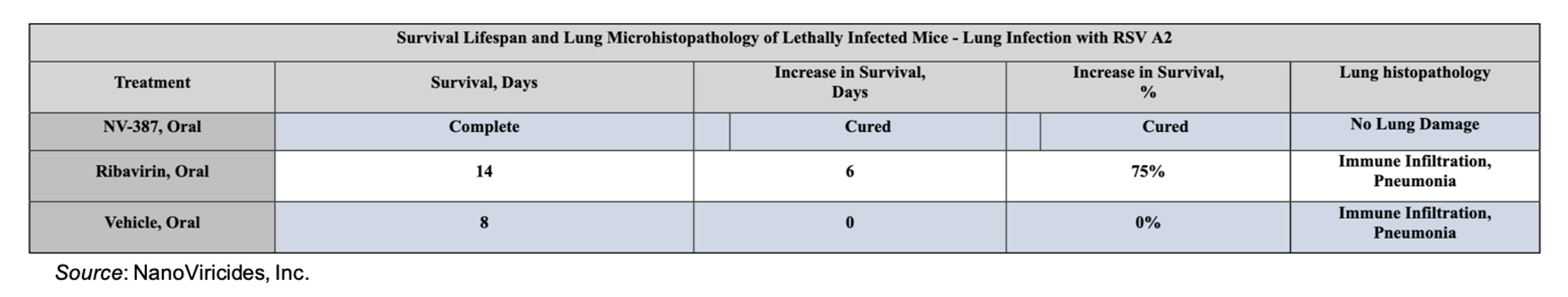Select the 75% survival increase cell
Screen dimensions: 1568x297
click(1148, 172)
